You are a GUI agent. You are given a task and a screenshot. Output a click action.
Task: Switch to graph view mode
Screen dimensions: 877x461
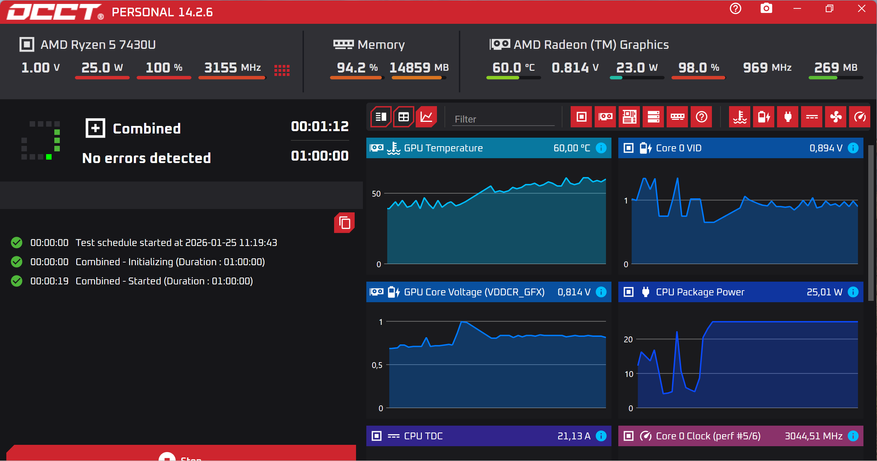click(427, 117)
